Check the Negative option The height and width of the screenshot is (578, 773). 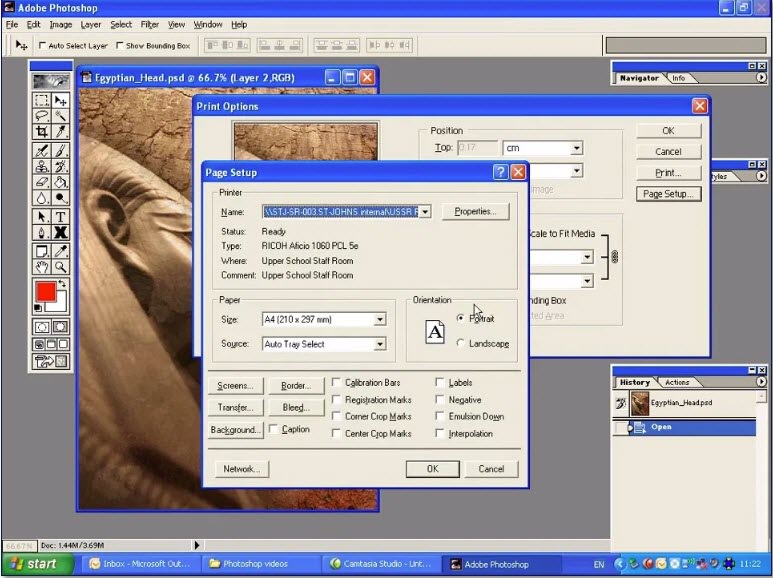[x=441, y=400]
